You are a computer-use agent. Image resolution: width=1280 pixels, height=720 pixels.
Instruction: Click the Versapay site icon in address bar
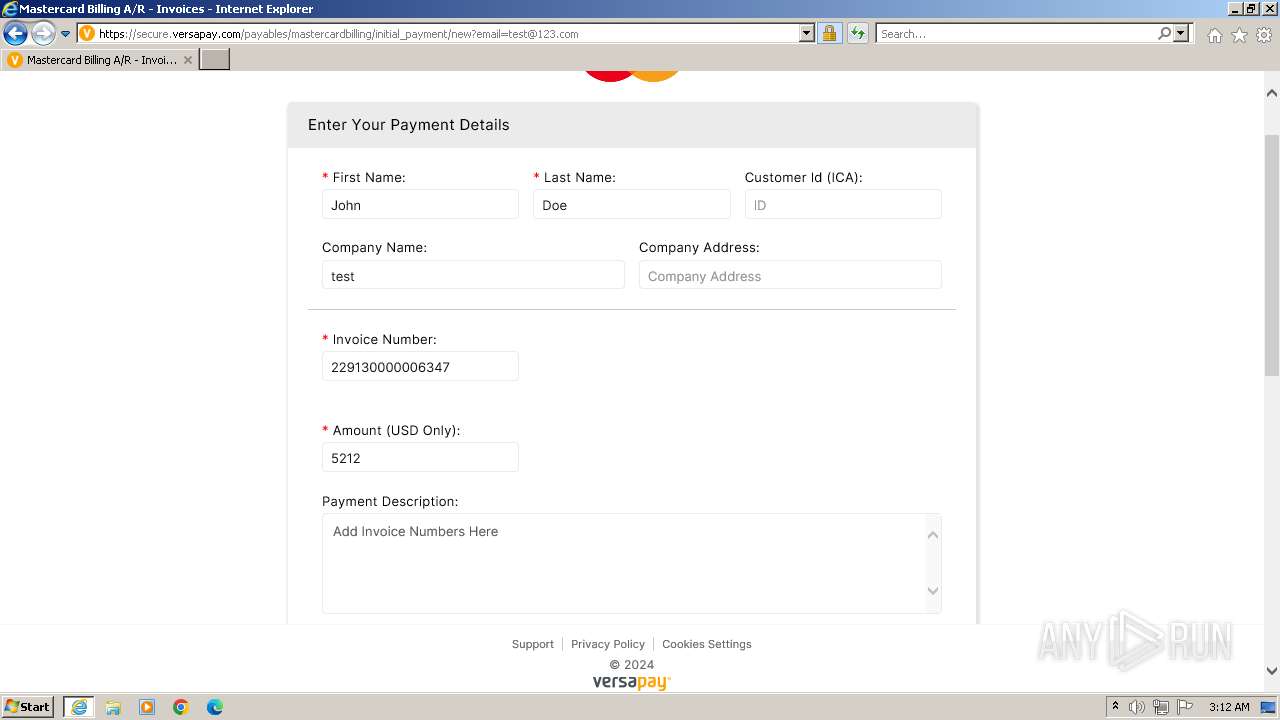point(87,34)
